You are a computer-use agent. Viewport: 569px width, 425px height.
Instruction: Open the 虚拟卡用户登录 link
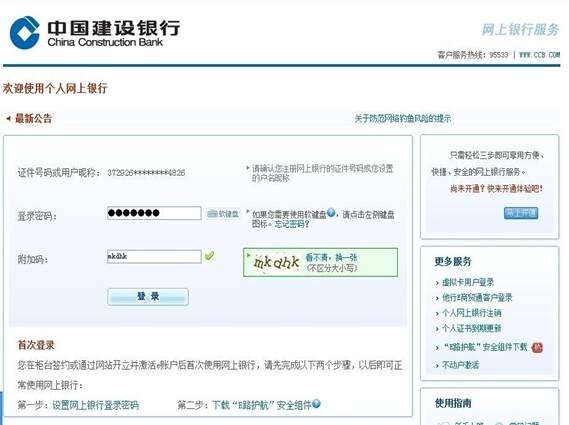coord(468,282)
